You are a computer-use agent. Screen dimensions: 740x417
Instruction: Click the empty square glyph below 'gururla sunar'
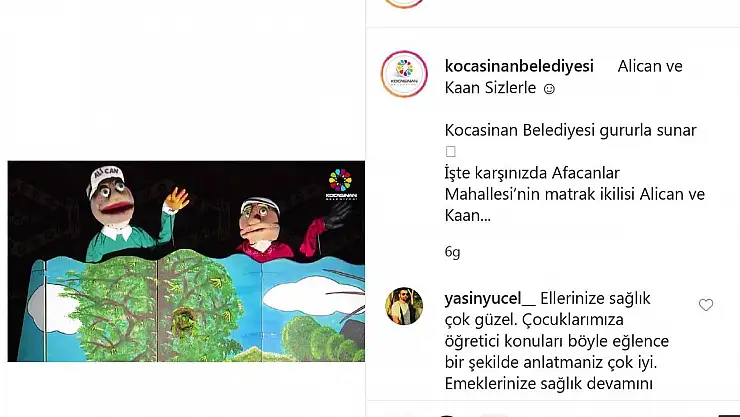point(451,151)
